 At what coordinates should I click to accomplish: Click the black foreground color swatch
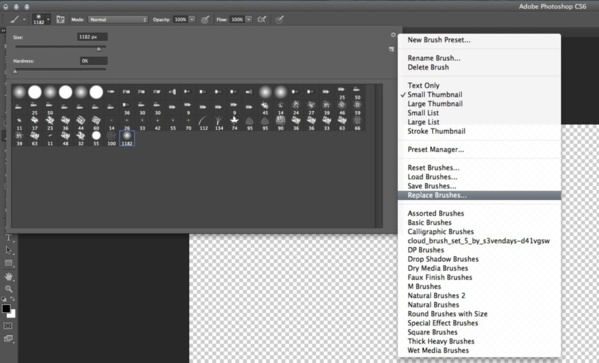click(6, 309)
